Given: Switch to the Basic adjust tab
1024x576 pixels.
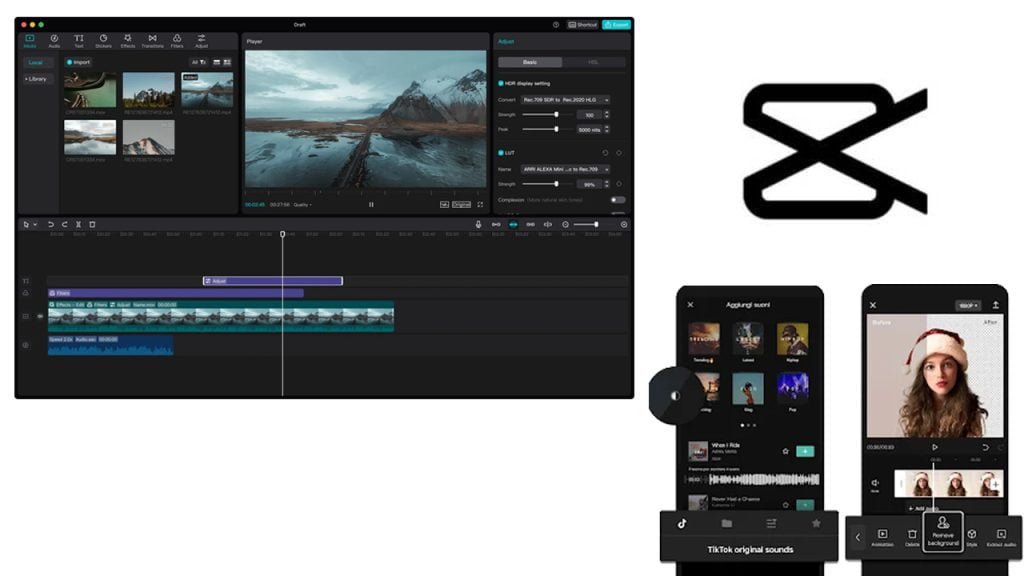Looking at the screenshot, I should (x=530, y=62).
